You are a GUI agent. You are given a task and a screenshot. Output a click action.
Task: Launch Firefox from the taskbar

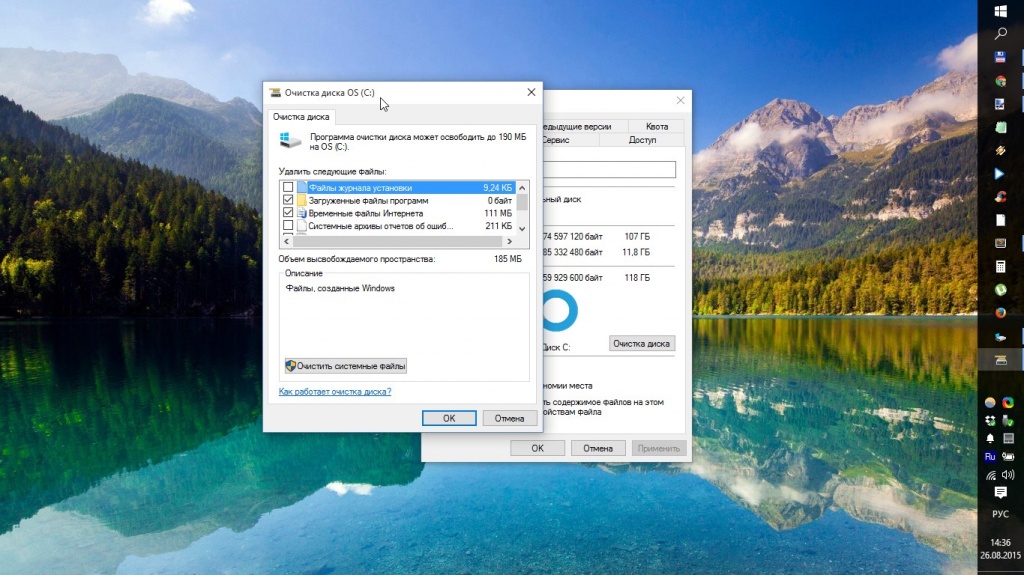click(x=1000, y=312)
